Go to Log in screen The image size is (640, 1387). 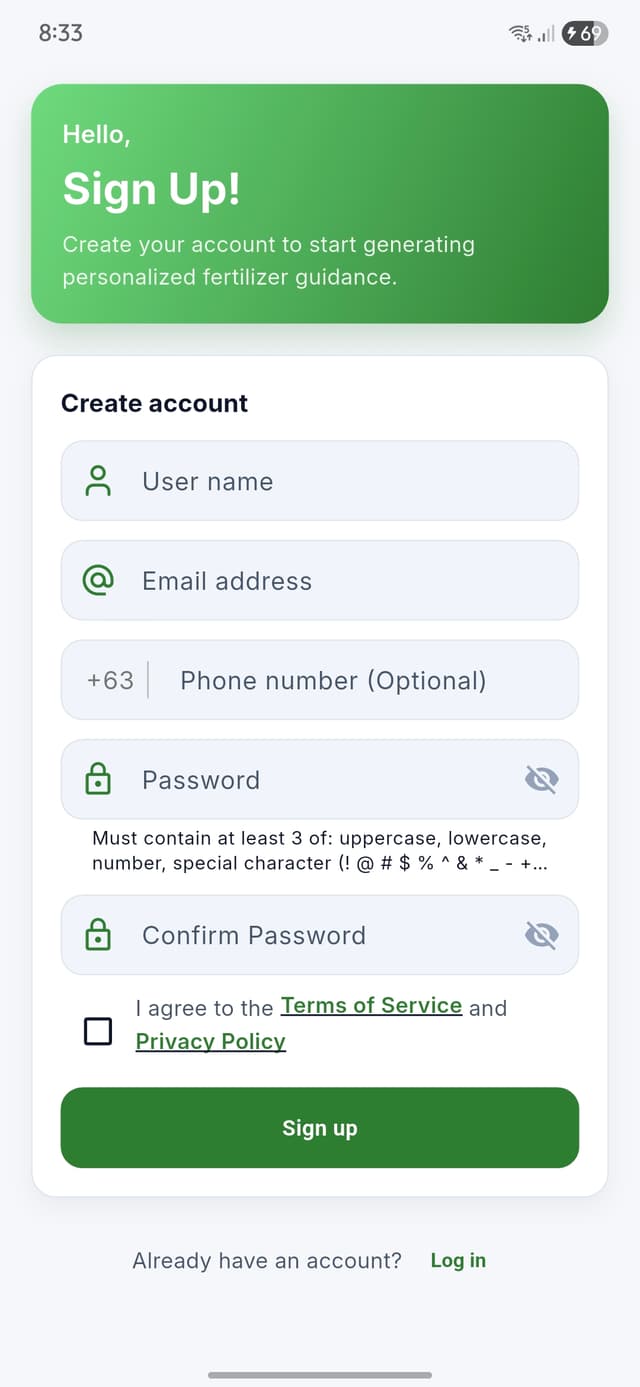458,1260
